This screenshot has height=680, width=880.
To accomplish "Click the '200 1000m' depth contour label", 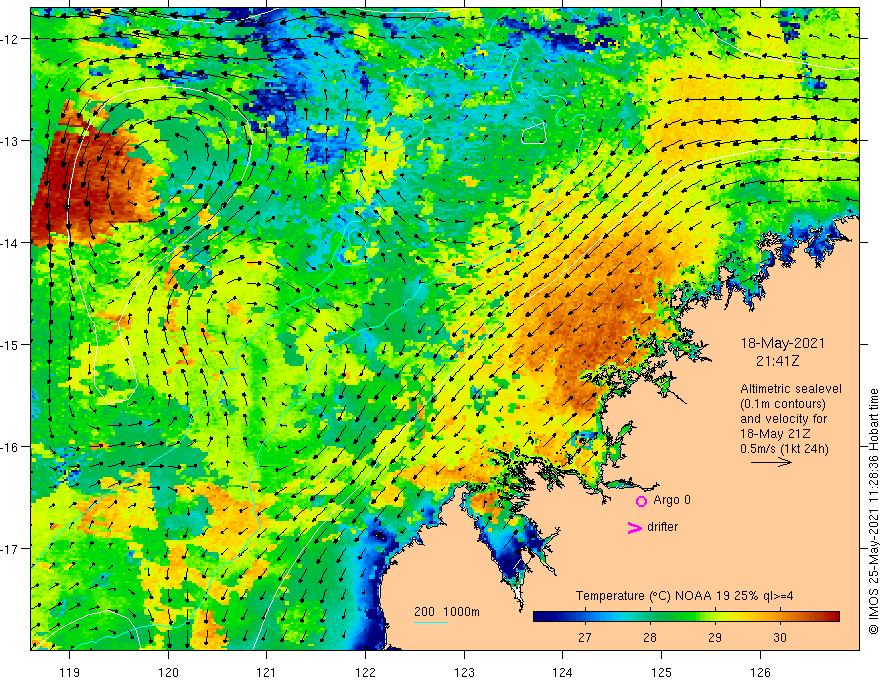I will point(447,612).
